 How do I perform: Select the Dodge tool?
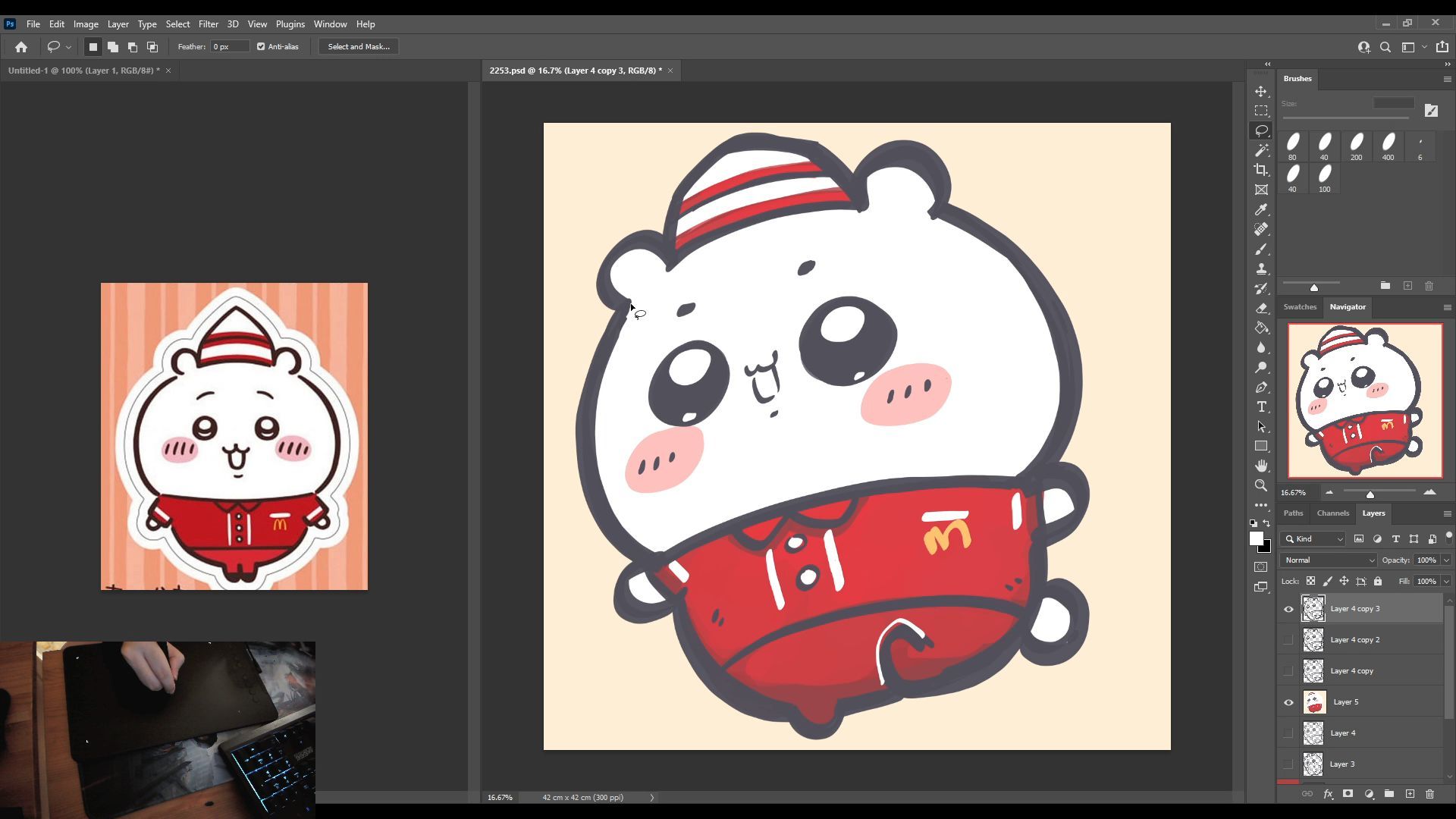click(1261, 367)
